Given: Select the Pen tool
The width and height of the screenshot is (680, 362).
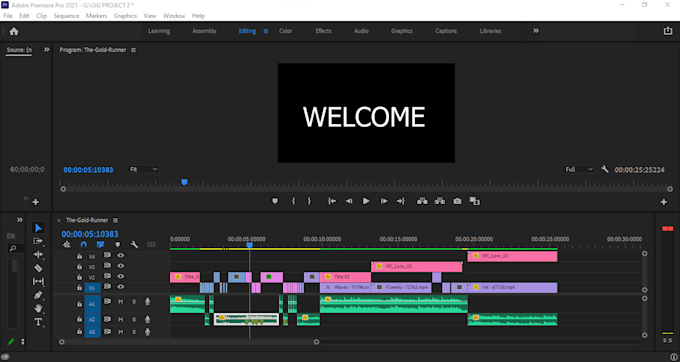Looking at the screenshot, I should click(38, 295).
